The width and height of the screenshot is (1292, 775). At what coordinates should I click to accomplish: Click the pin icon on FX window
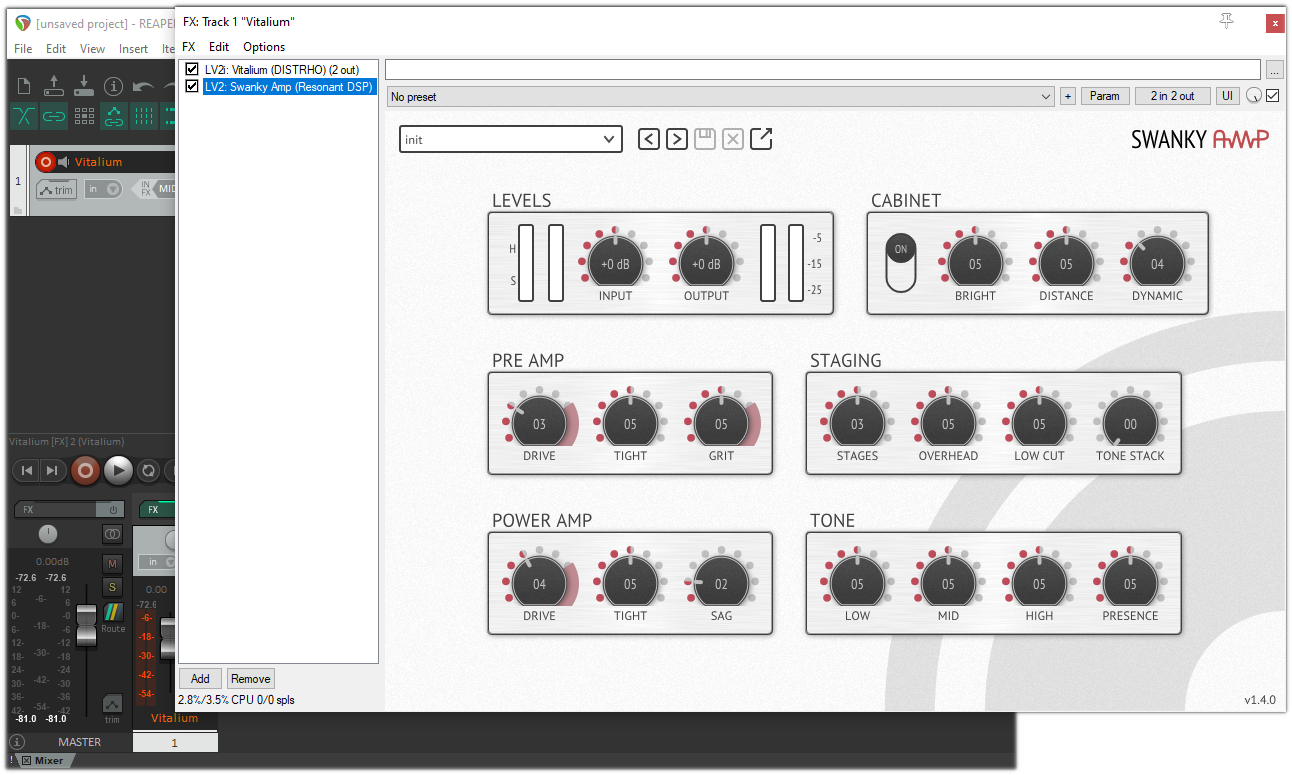click(x=1227, y=21)
